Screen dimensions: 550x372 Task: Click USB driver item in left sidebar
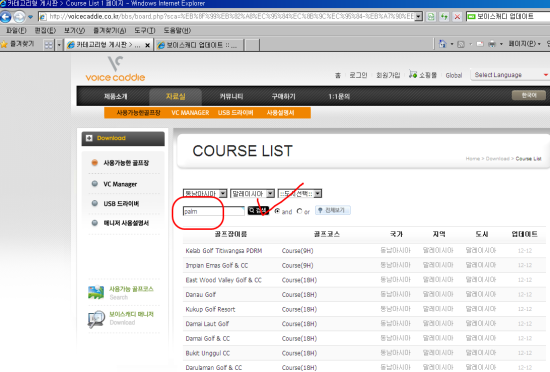[x=121, y=204]
